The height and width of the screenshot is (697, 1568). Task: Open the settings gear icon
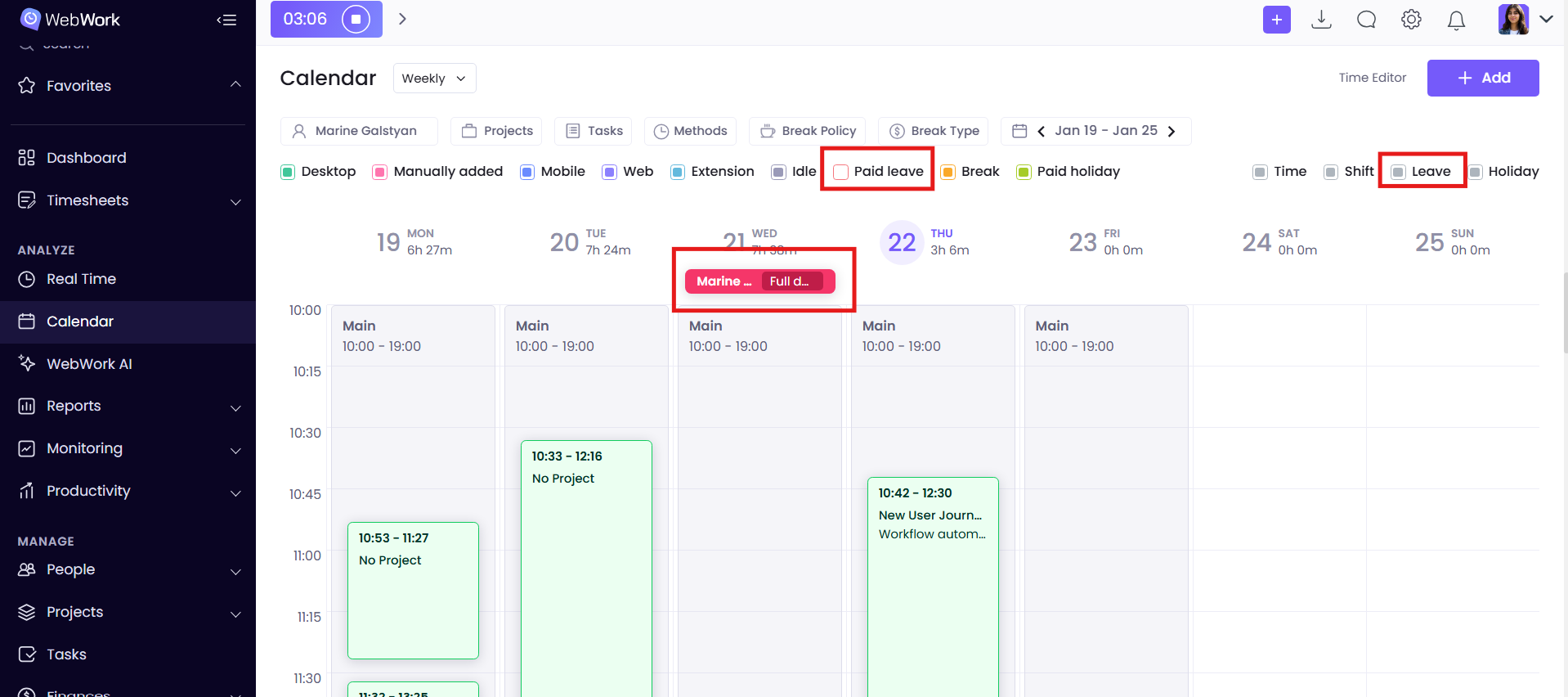(x=1411, y=20)
